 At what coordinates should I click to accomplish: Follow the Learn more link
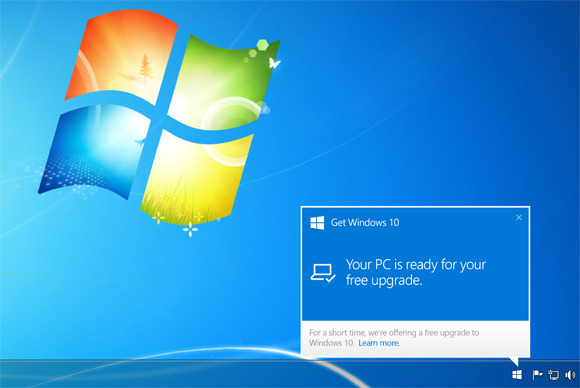pyautogui.click(x=379, y=343)
